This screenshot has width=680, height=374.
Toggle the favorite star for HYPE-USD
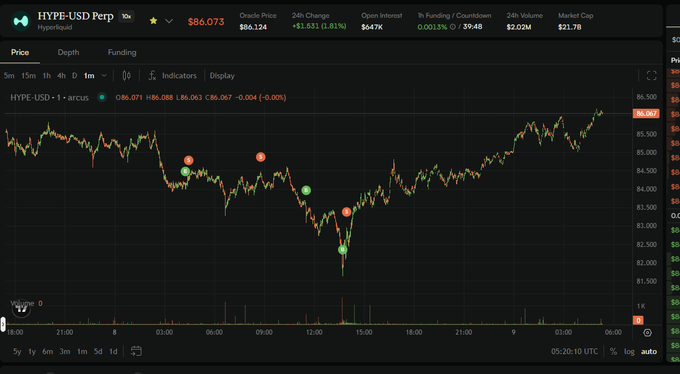click(x=154, y=21)
